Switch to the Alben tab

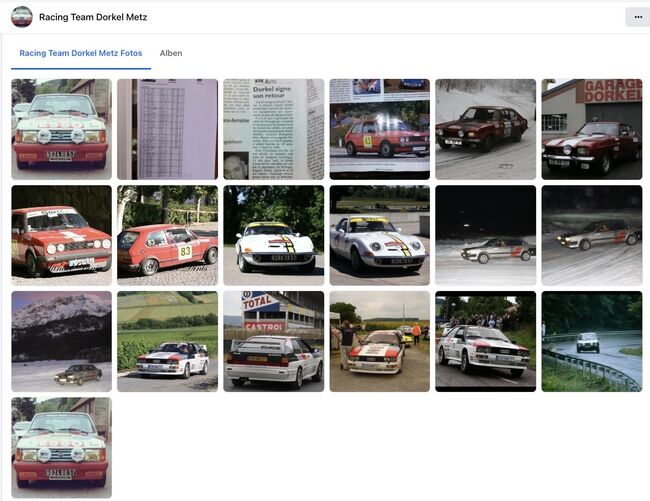[171, 53]
